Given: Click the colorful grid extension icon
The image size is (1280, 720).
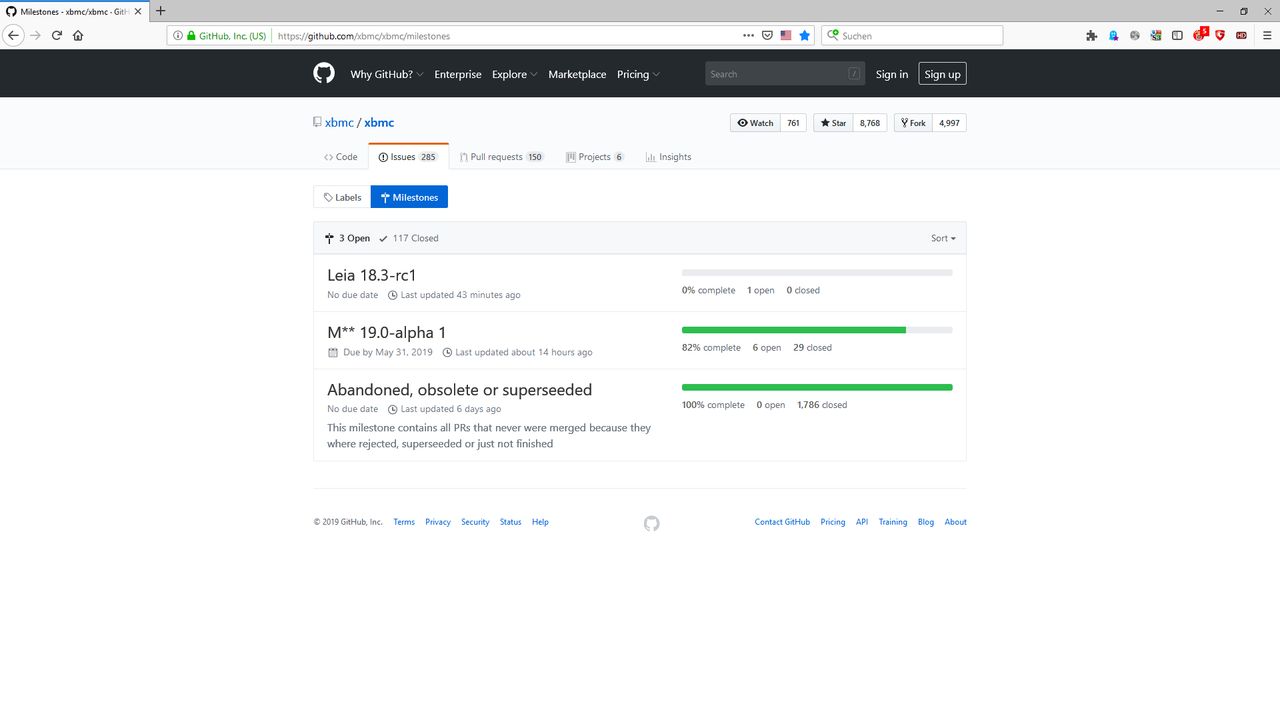Looking at the screenshot, I should [1156, 35].
